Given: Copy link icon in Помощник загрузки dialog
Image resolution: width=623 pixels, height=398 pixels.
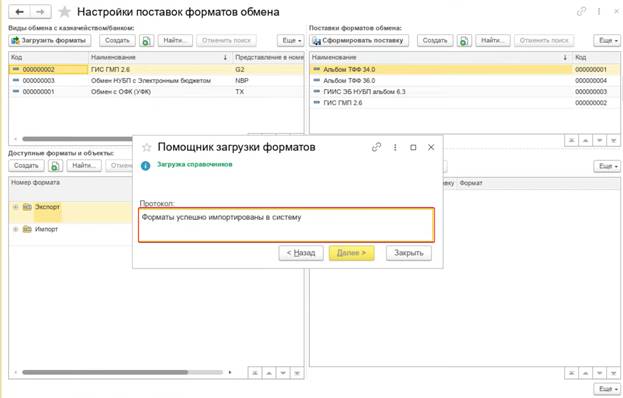Looking at the screenshot, I should point(376,147).
